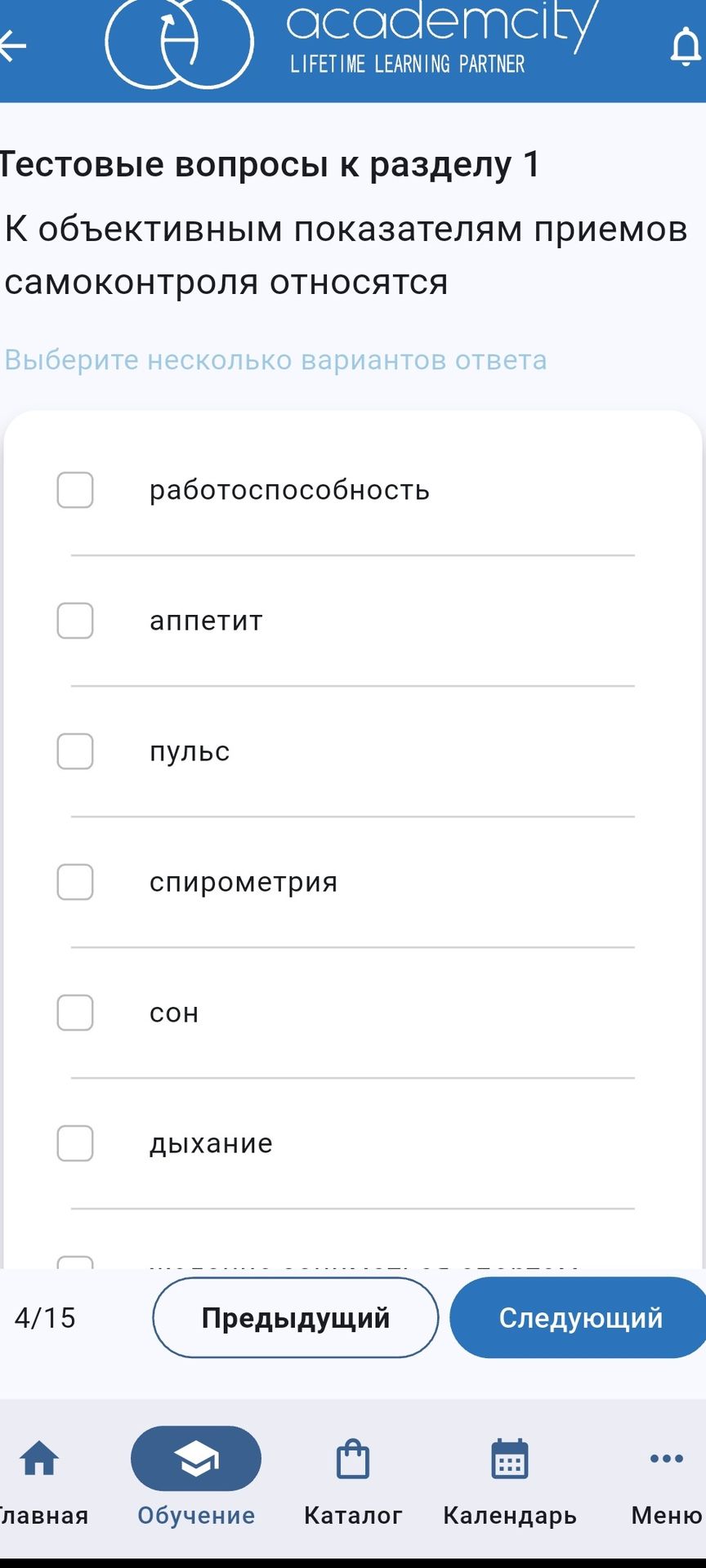706x1568 pixels.
Task: Open the Календарь calendar icon
Action: [x=510, y=1459]
